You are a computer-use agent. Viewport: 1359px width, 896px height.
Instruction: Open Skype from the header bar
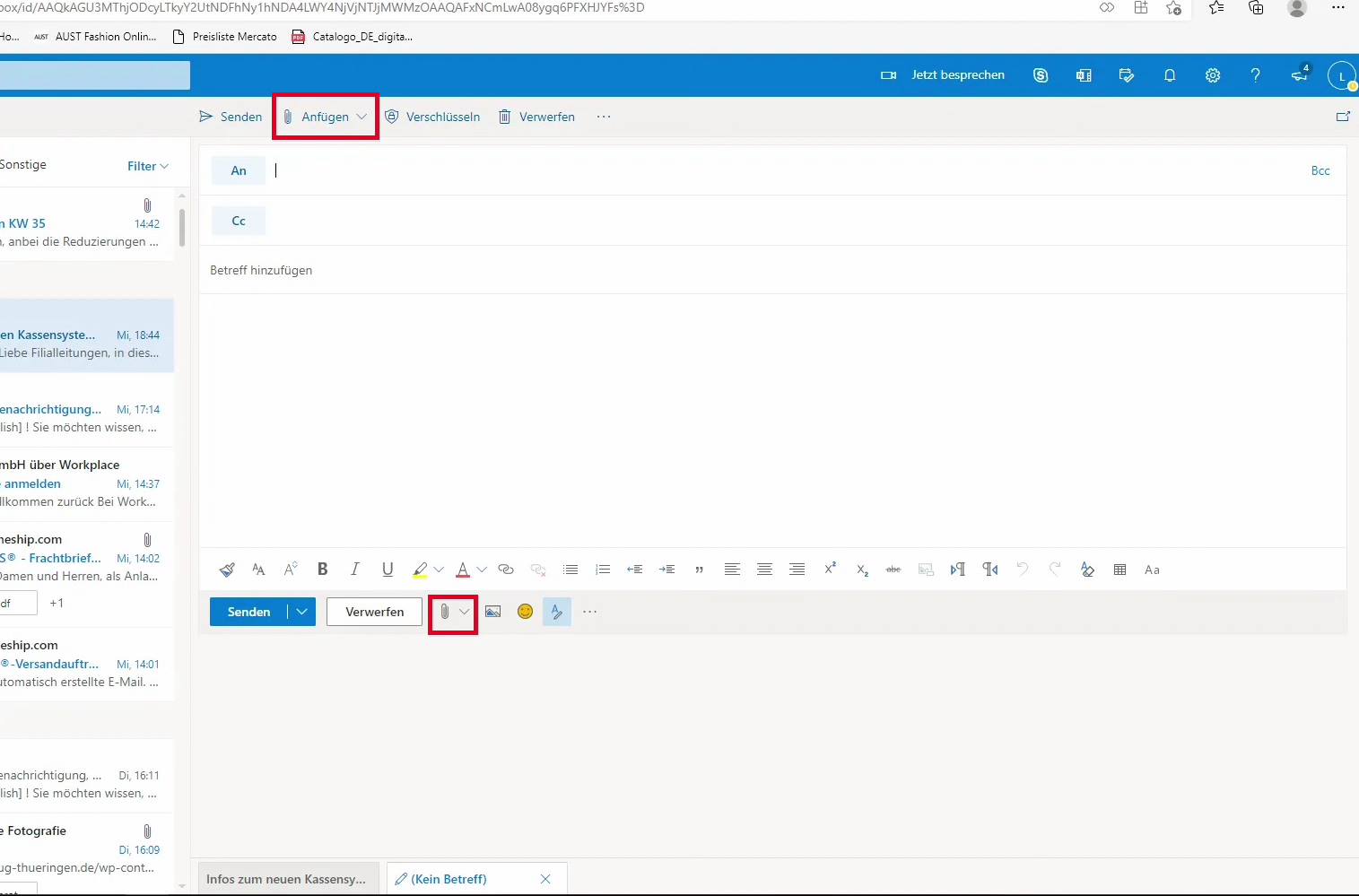(x=1041, y=75)
